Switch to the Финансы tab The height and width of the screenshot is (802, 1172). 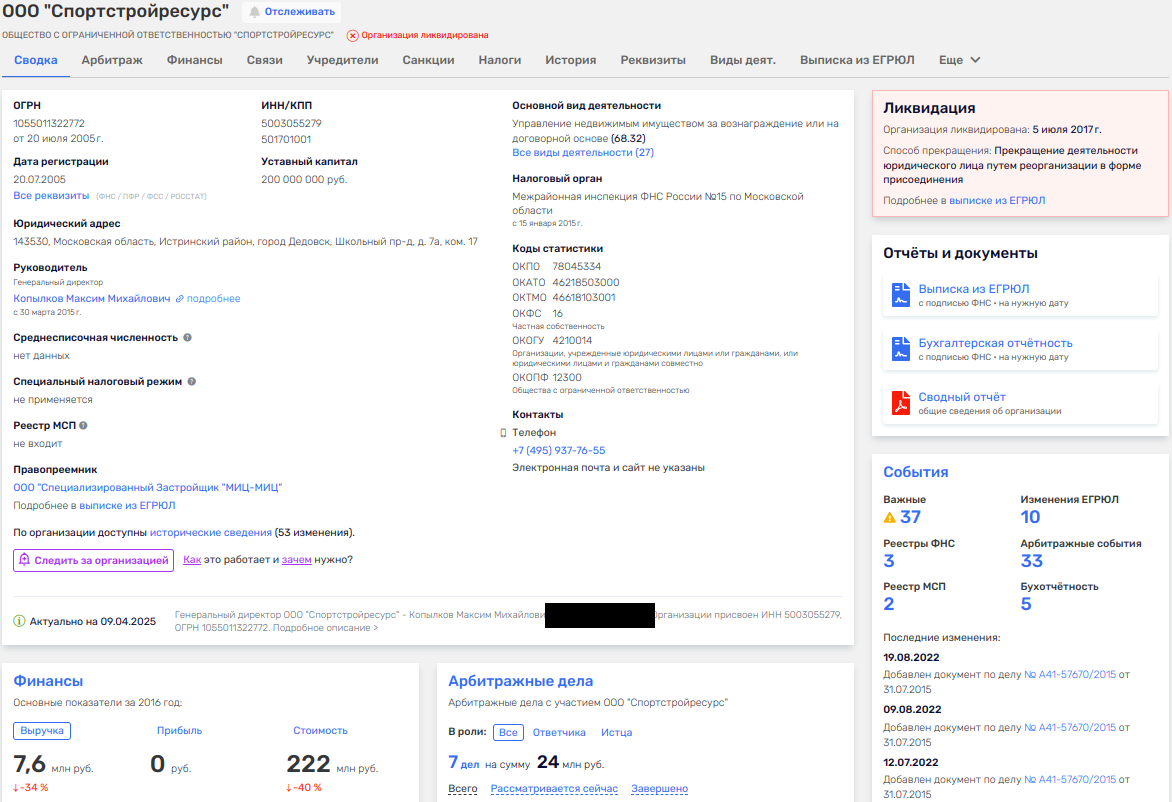click(x=194, y=60)
